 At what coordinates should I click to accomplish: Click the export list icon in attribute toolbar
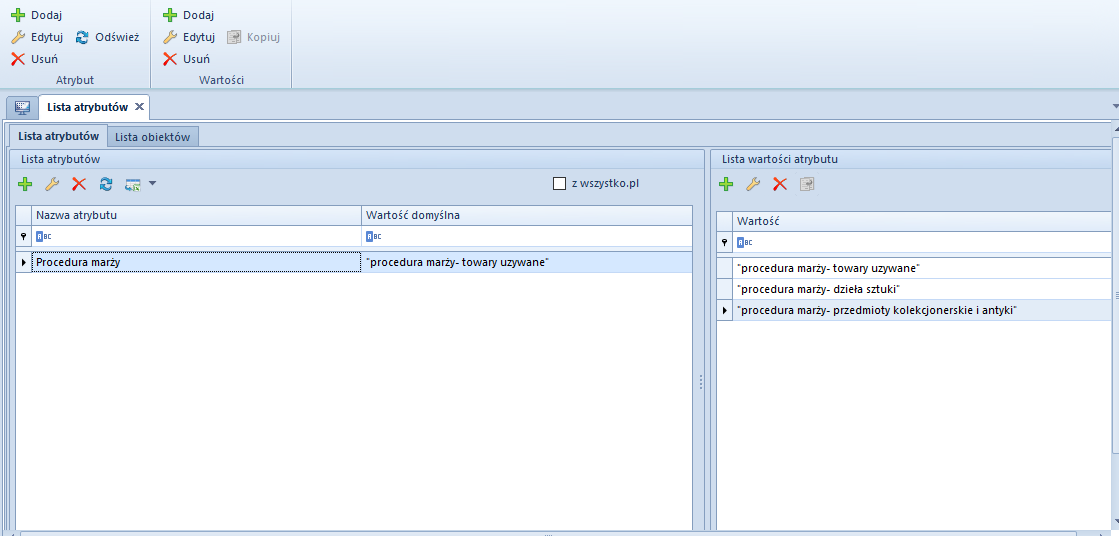pos(133,184)
